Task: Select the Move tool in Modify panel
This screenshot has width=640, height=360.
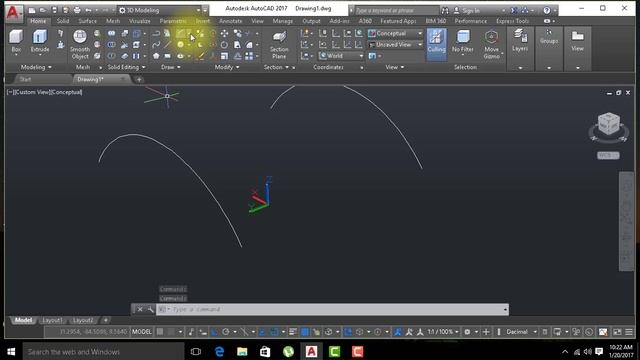Action: point(224,33)
